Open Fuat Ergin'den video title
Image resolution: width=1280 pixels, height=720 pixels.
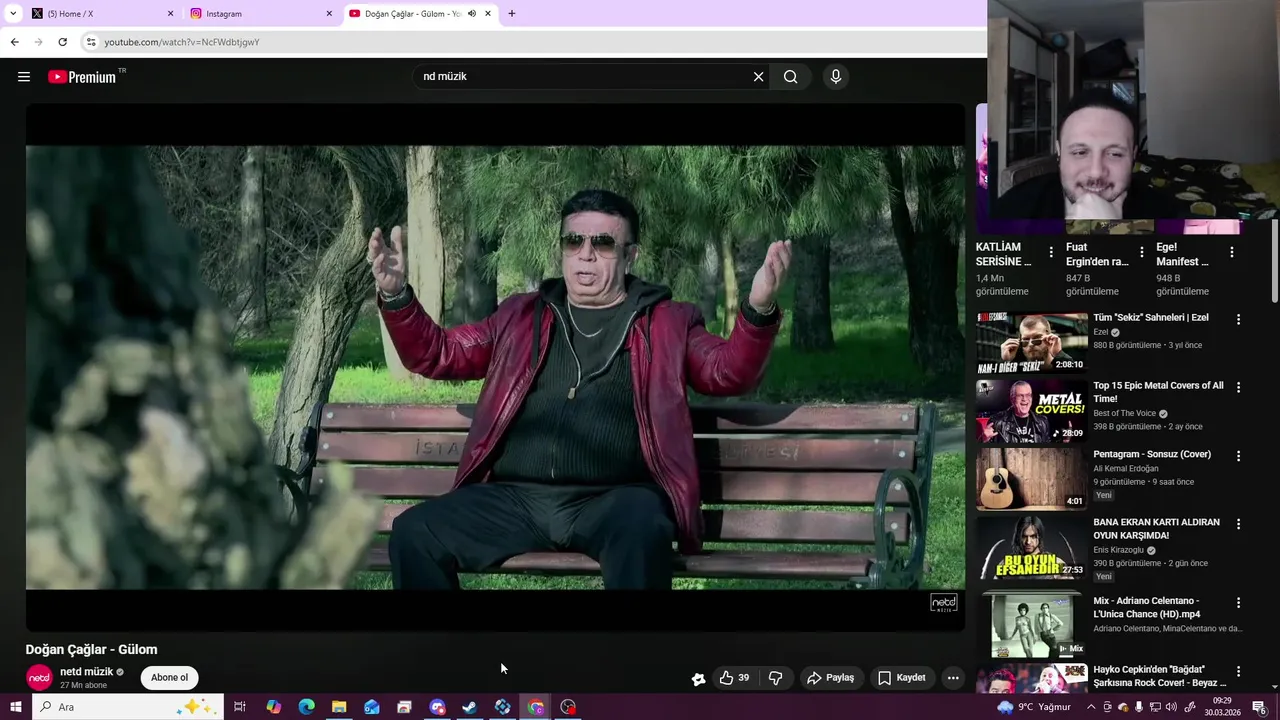(1097, 254)
